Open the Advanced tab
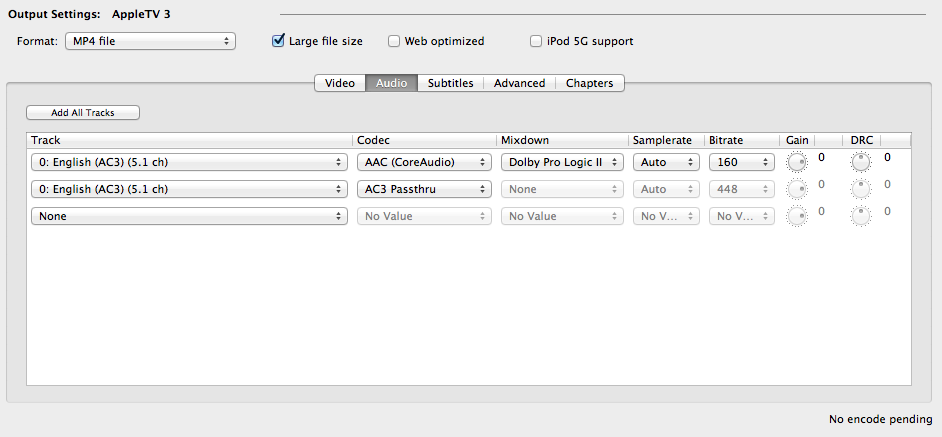 520,83
